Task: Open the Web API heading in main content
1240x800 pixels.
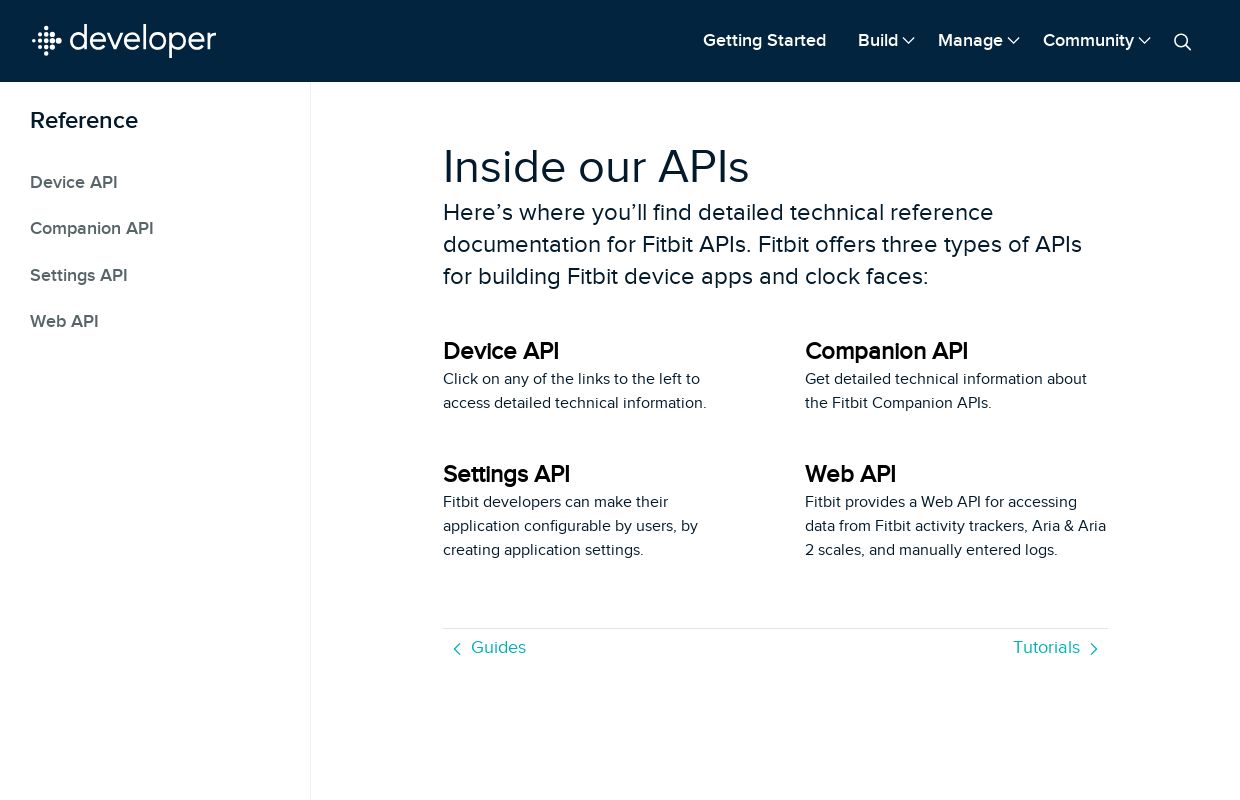Action: [850, 474]
